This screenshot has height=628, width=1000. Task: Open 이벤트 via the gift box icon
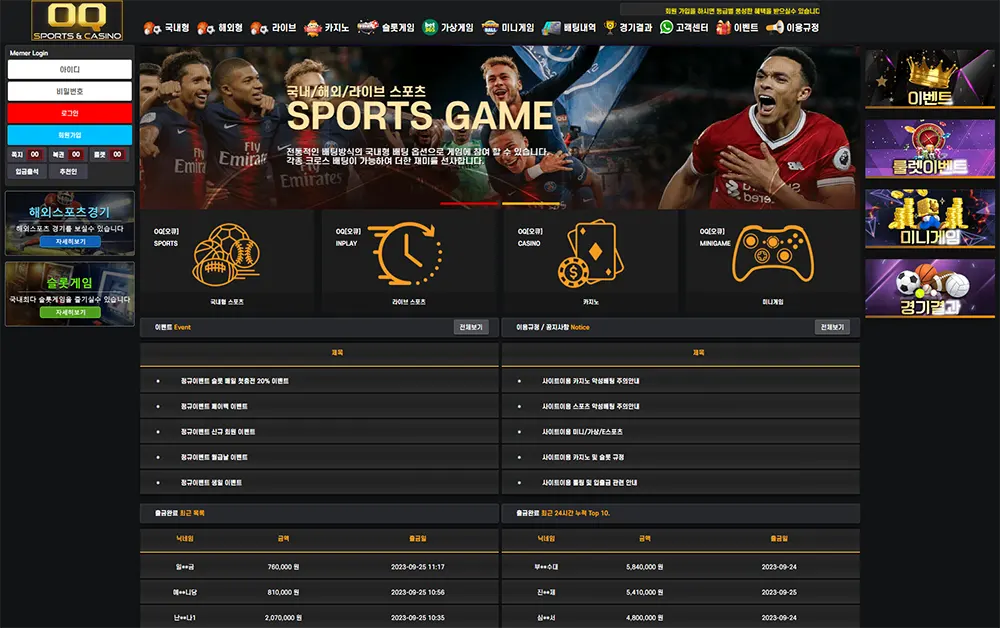[x=723, y=27]
